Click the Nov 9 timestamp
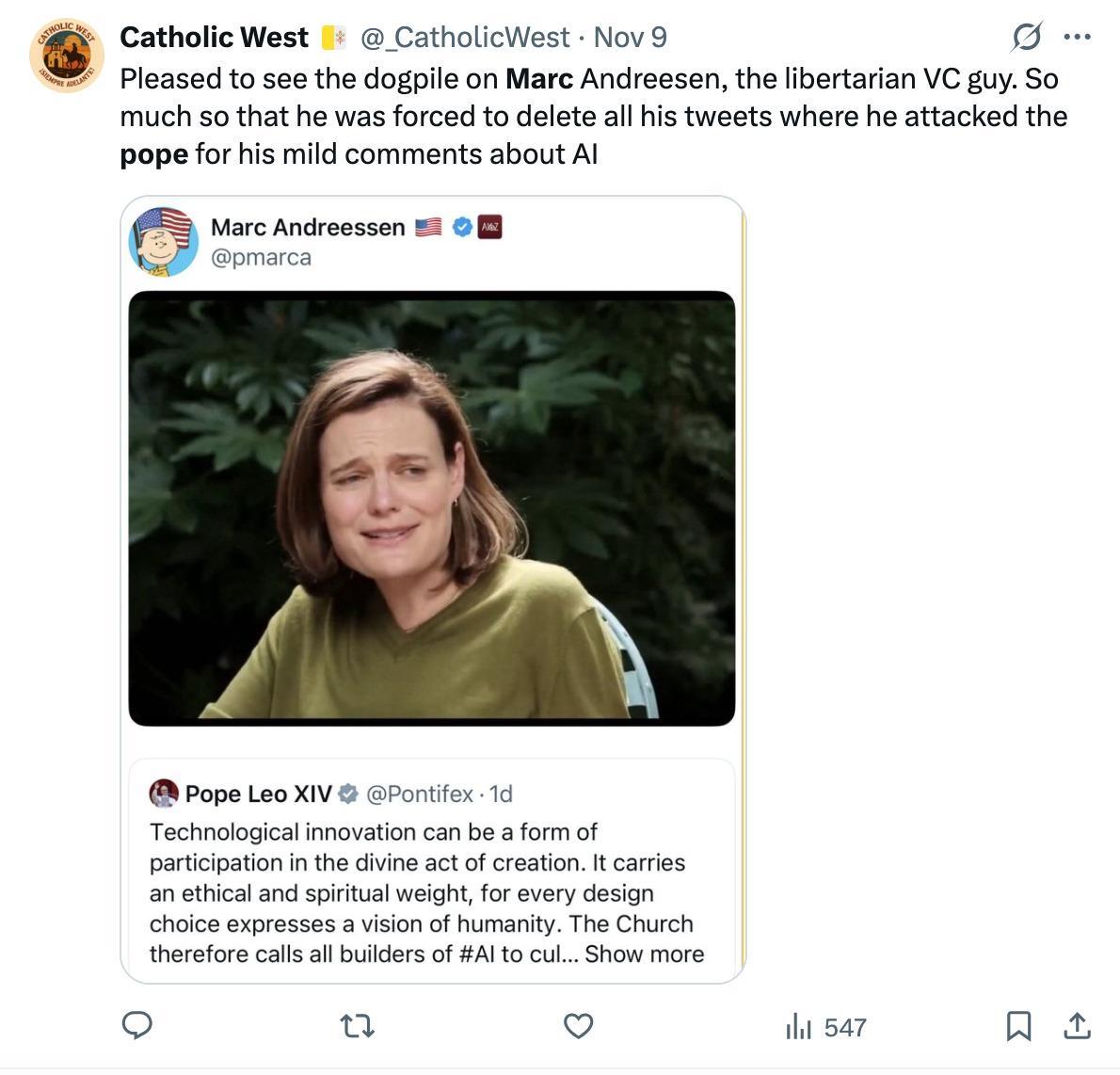The height and width of the screenshot is (1075, 1120). point(630,38)
